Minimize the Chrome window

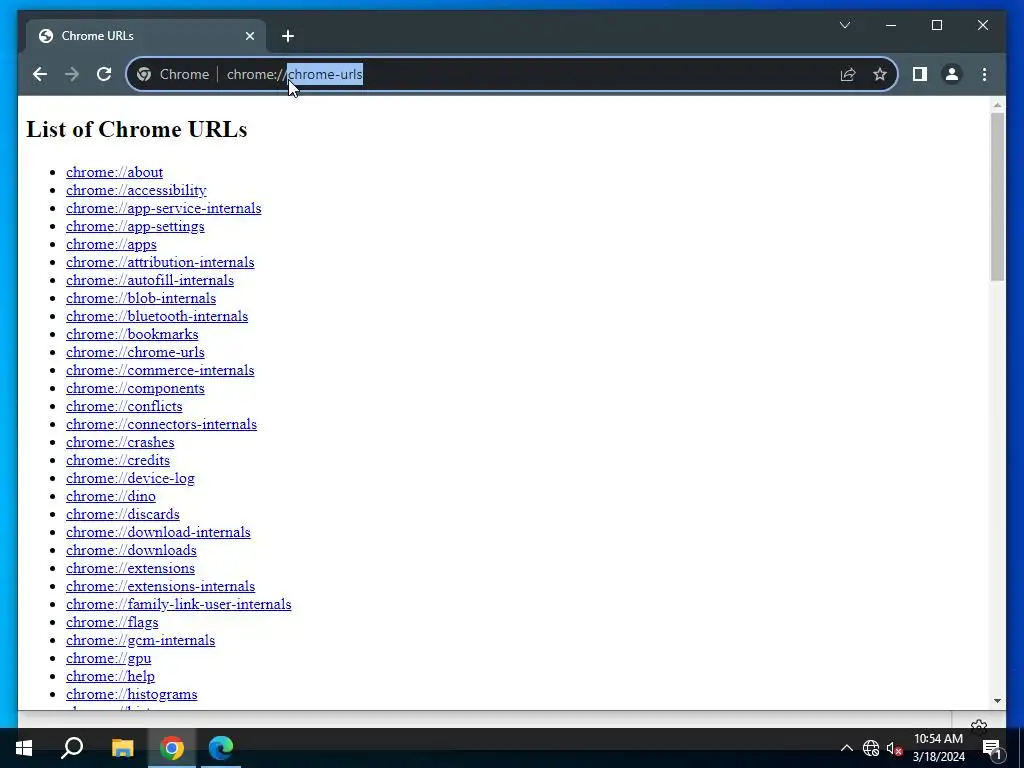point(891,25)
